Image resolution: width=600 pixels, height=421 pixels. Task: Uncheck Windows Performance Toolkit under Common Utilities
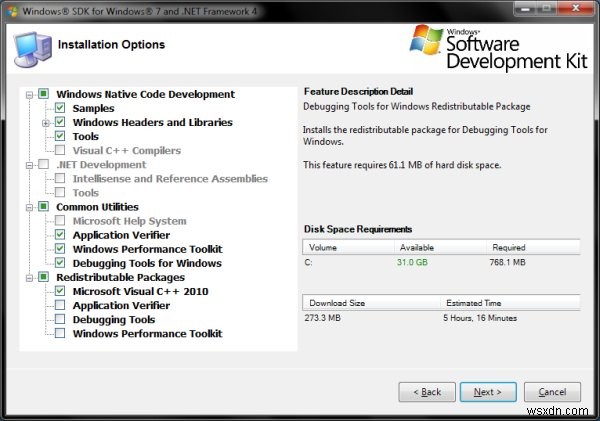[60, 249]
